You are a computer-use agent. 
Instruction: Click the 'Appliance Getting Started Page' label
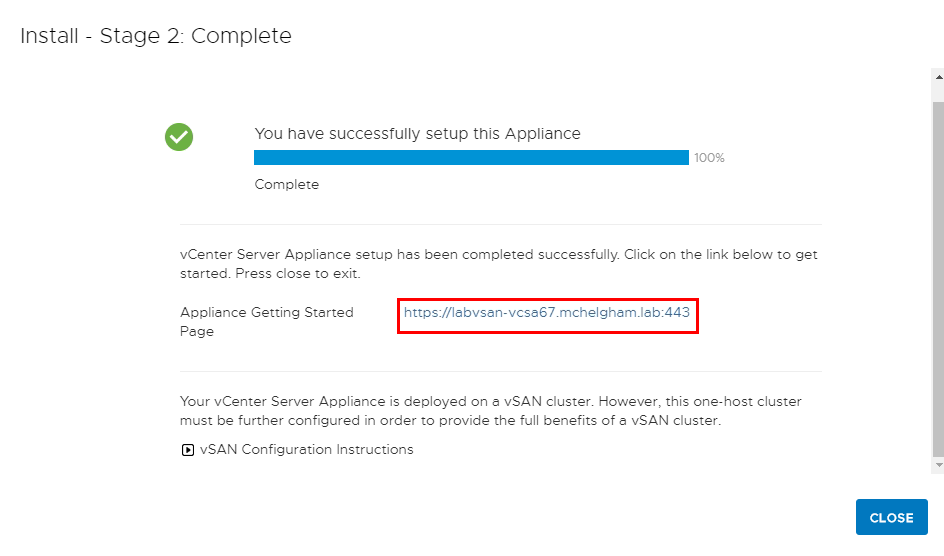(267, 322)
